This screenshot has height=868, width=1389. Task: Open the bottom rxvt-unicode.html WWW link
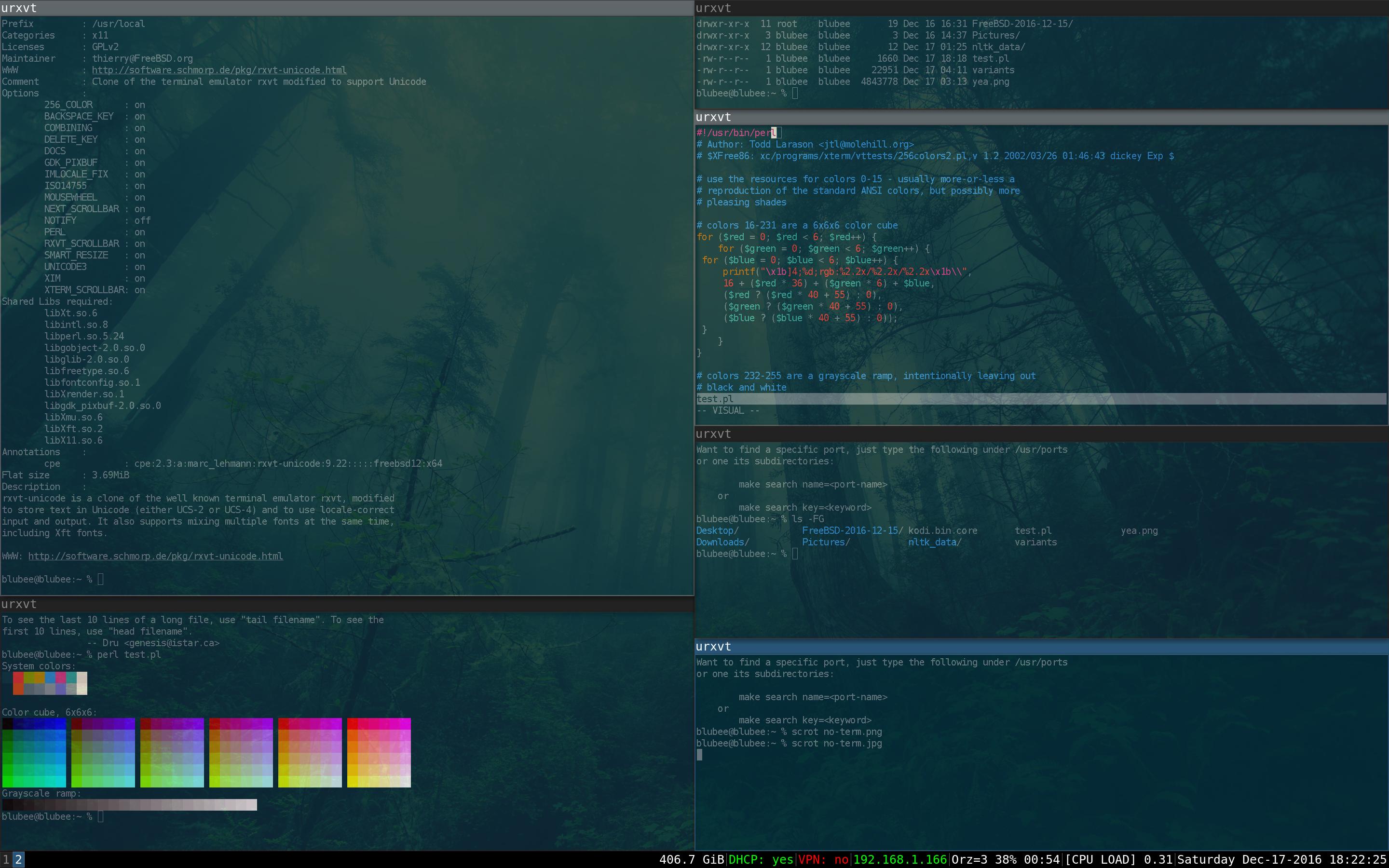point(155,556)
